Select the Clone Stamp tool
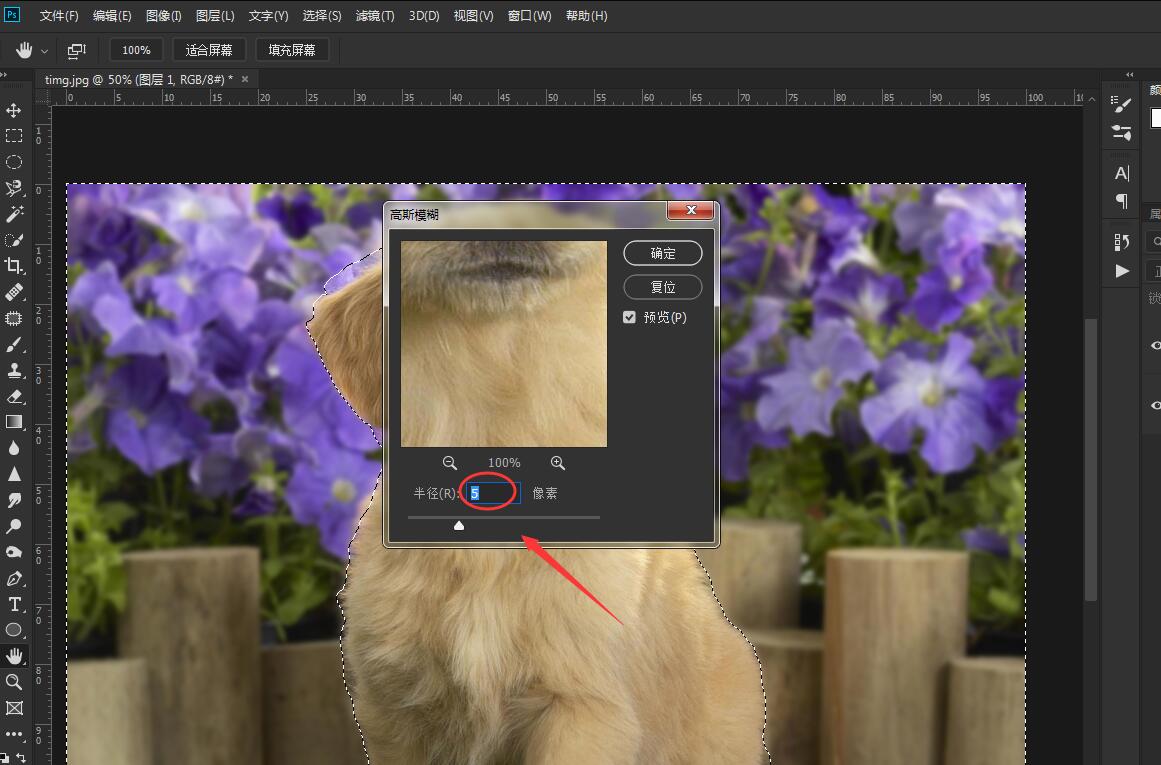This screenshot has height=765, width=1161. (x=13, y=370)
